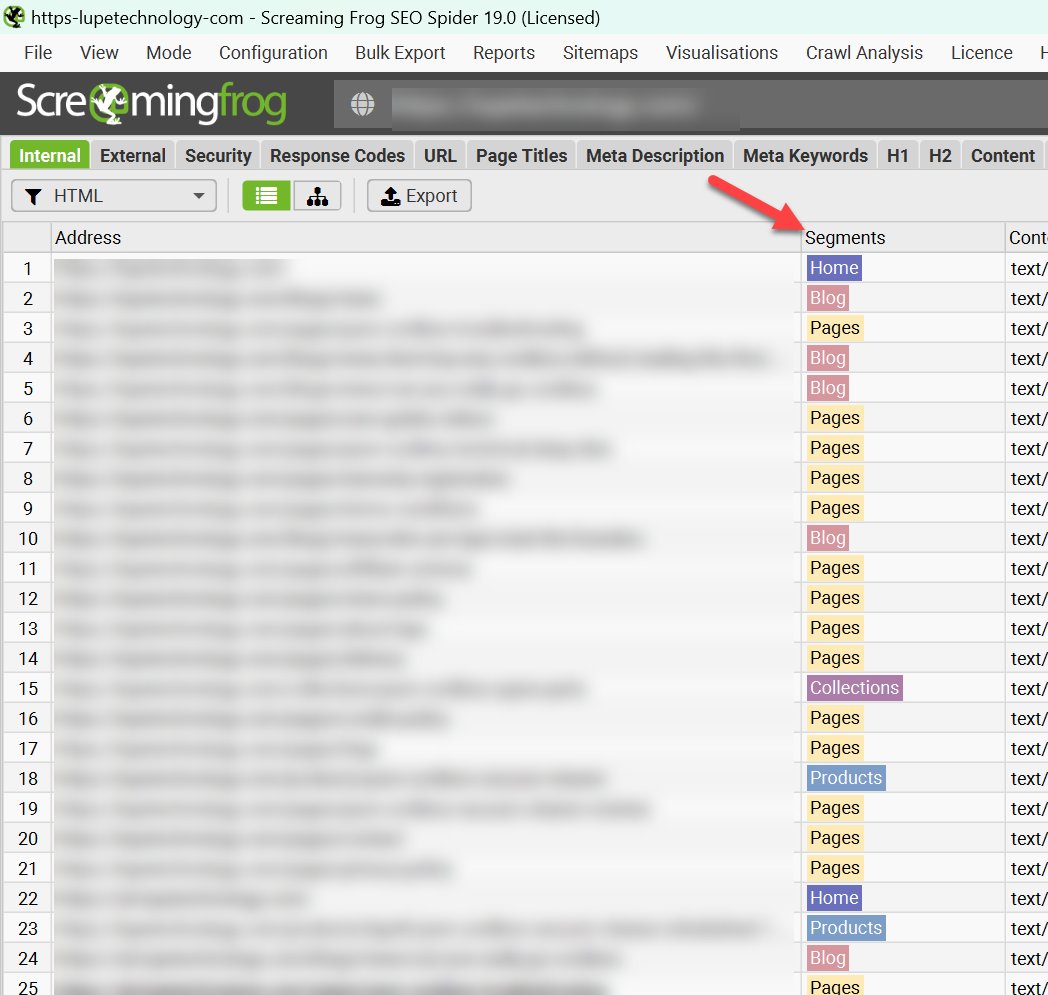Click the Export button
This screenshot has width=1048, height=995.
[x=419, y=195]
